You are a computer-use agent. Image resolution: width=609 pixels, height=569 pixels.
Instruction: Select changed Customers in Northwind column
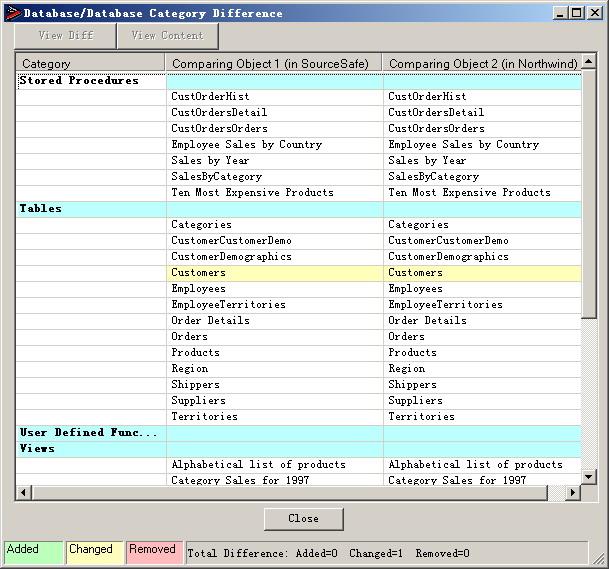click(482, 273)
